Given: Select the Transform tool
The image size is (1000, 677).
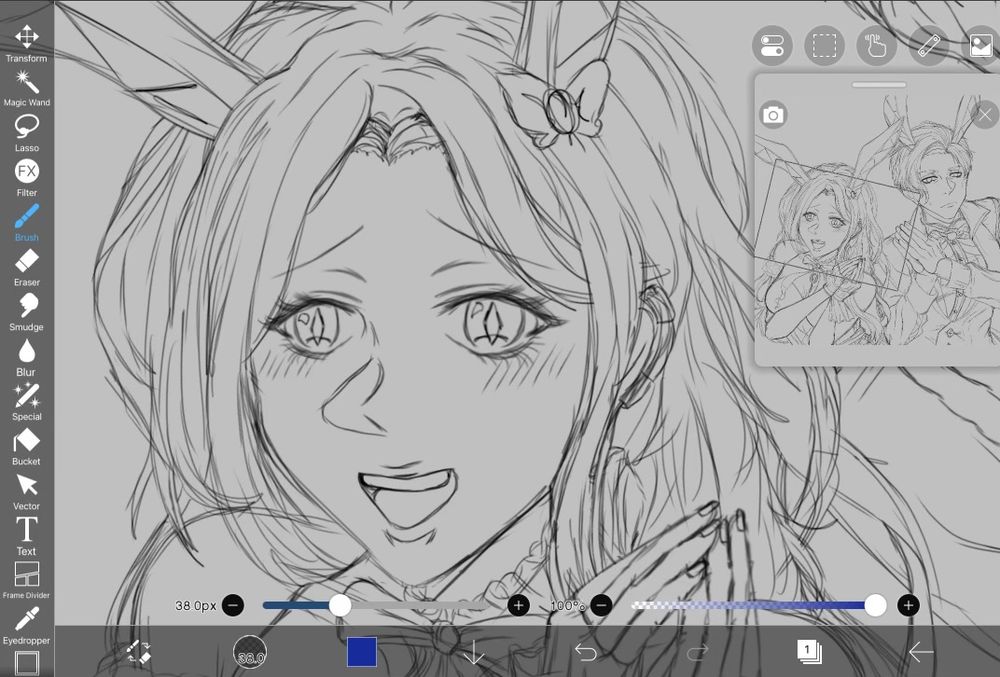Looking at the screenshot, I should [x=26, y=43].
